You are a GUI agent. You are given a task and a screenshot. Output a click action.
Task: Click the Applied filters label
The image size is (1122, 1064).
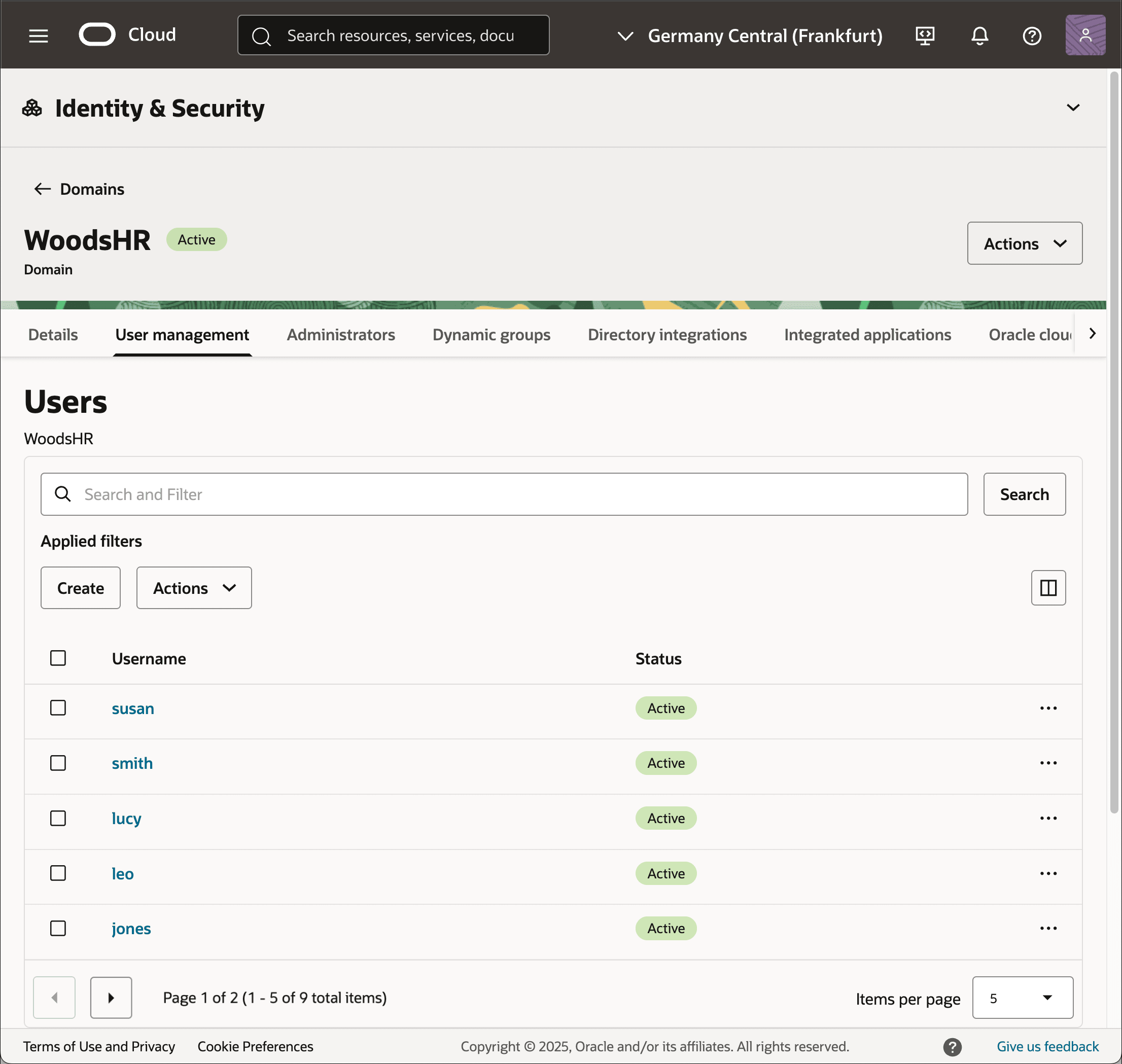point(91,541)
